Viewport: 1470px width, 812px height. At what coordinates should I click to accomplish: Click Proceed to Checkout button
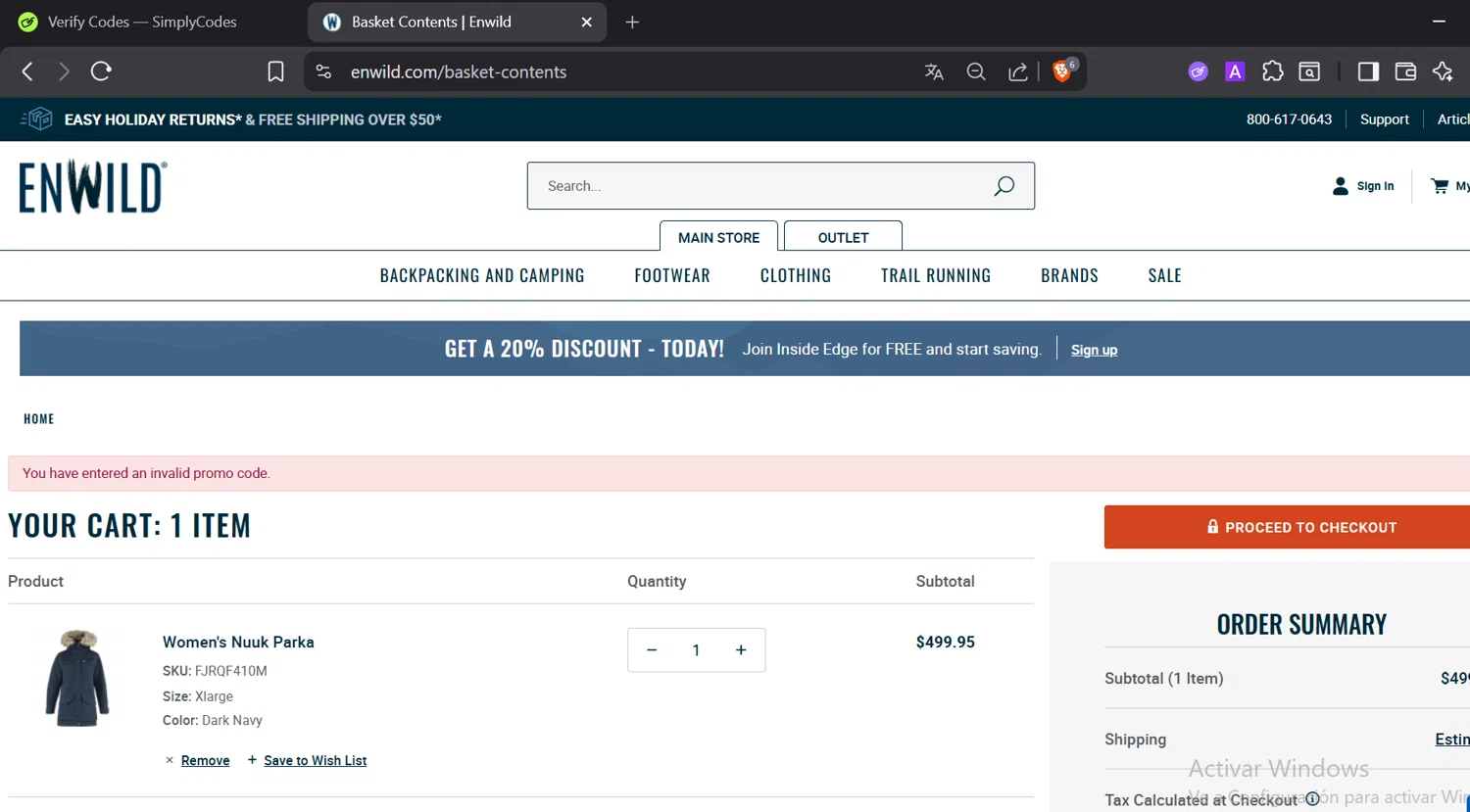tap(1287, 527)
